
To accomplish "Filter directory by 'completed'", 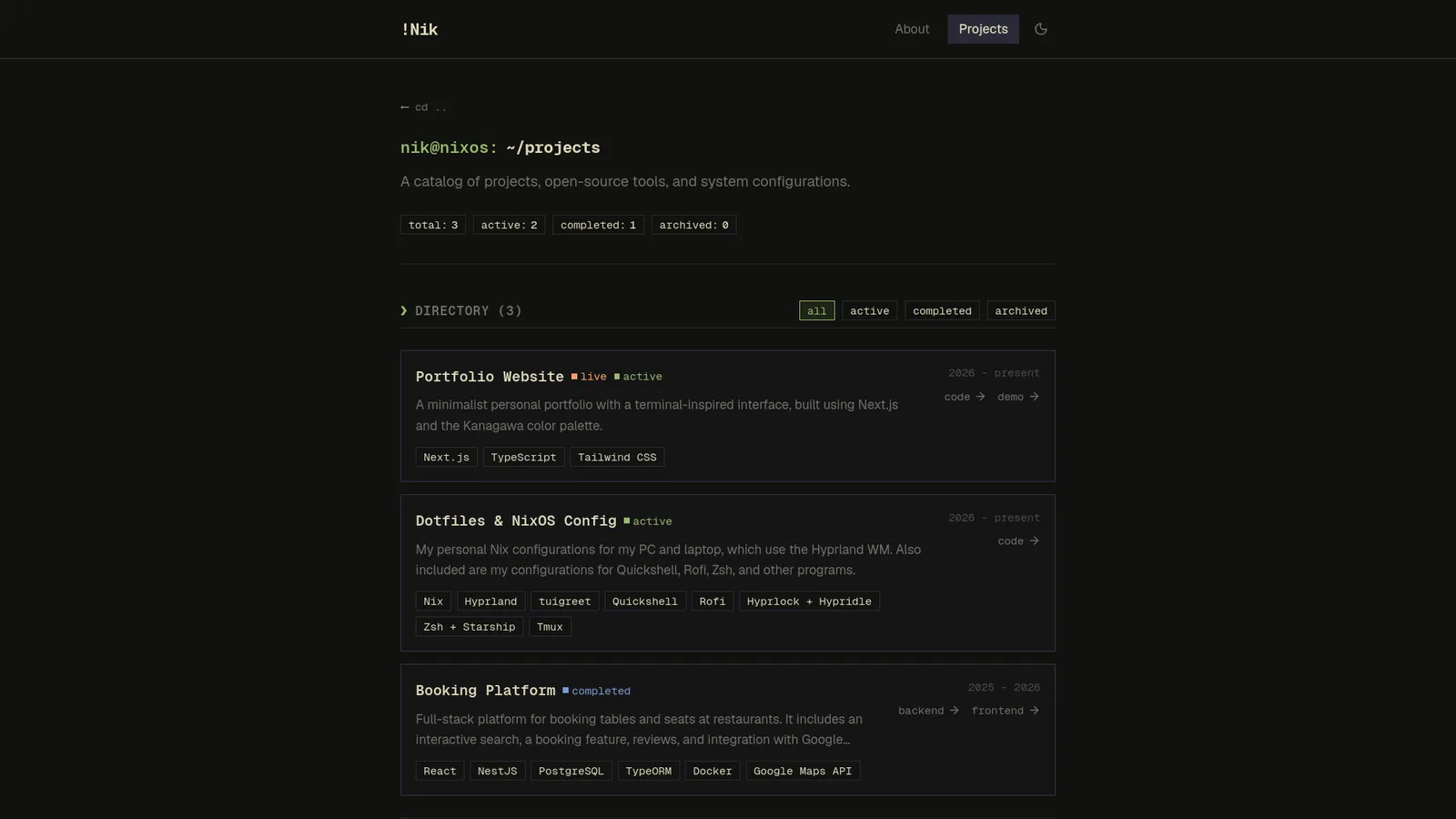I will tap(942, 311).
